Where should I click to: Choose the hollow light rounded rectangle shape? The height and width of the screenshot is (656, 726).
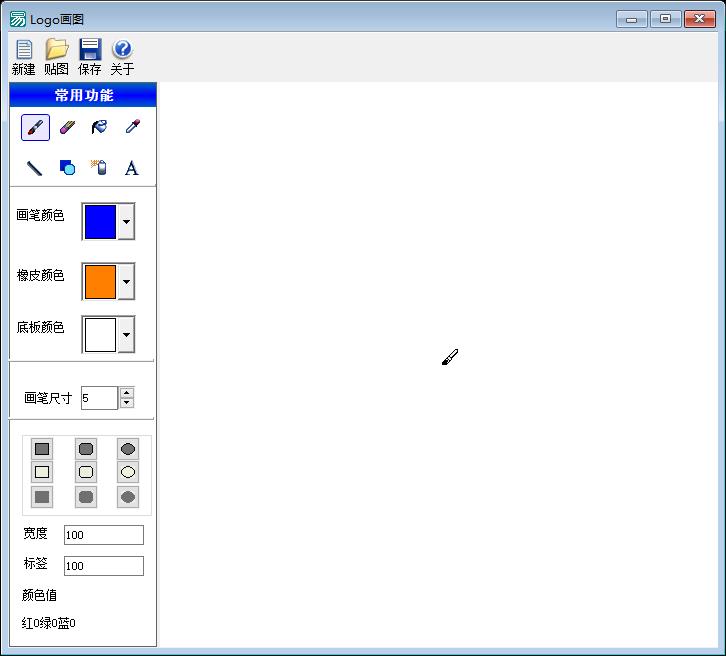[x=86, y=472]
